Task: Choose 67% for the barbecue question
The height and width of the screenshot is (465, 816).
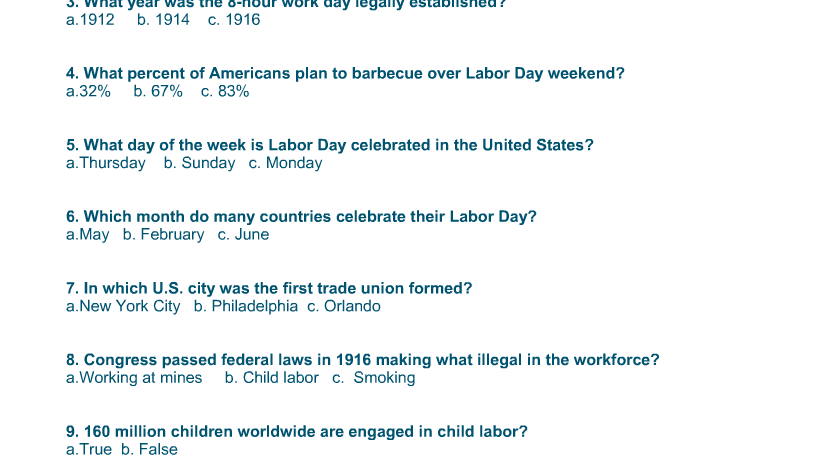Action: (x=158, y=91)
